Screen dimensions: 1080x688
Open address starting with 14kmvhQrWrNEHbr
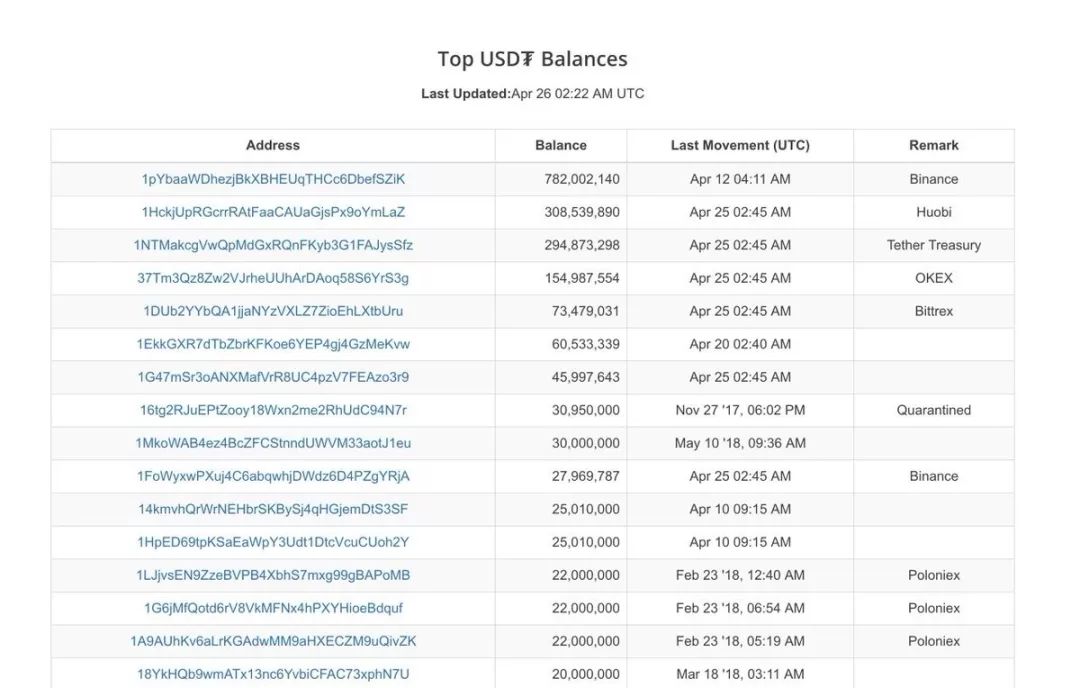(x=273, y=510)
